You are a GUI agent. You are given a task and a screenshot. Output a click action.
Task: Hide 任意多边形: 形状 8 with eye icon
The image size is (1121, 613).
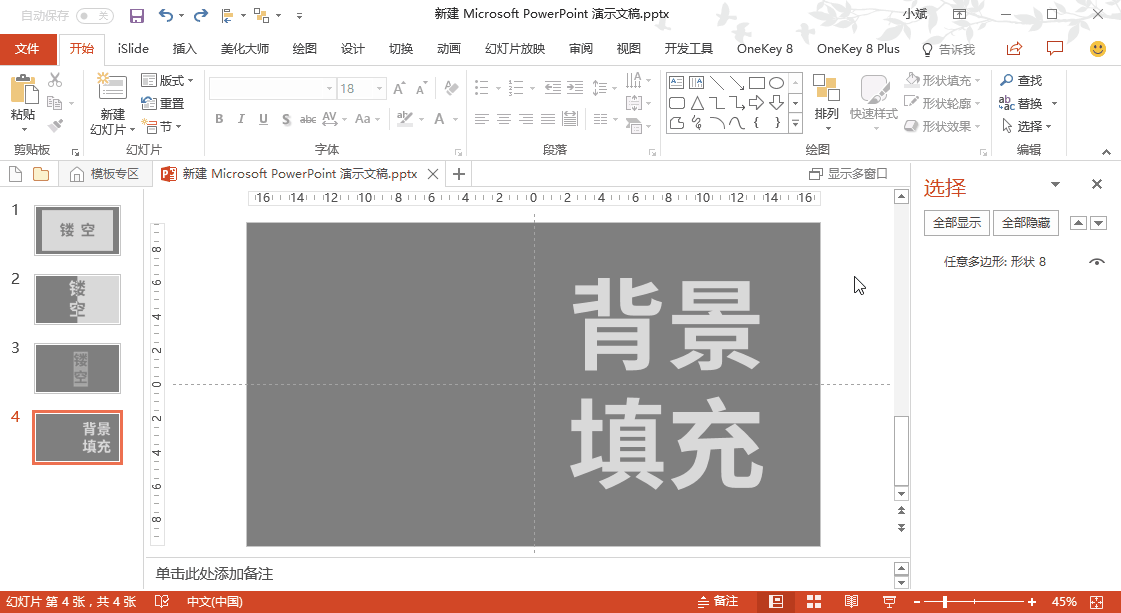[1097, 262]
